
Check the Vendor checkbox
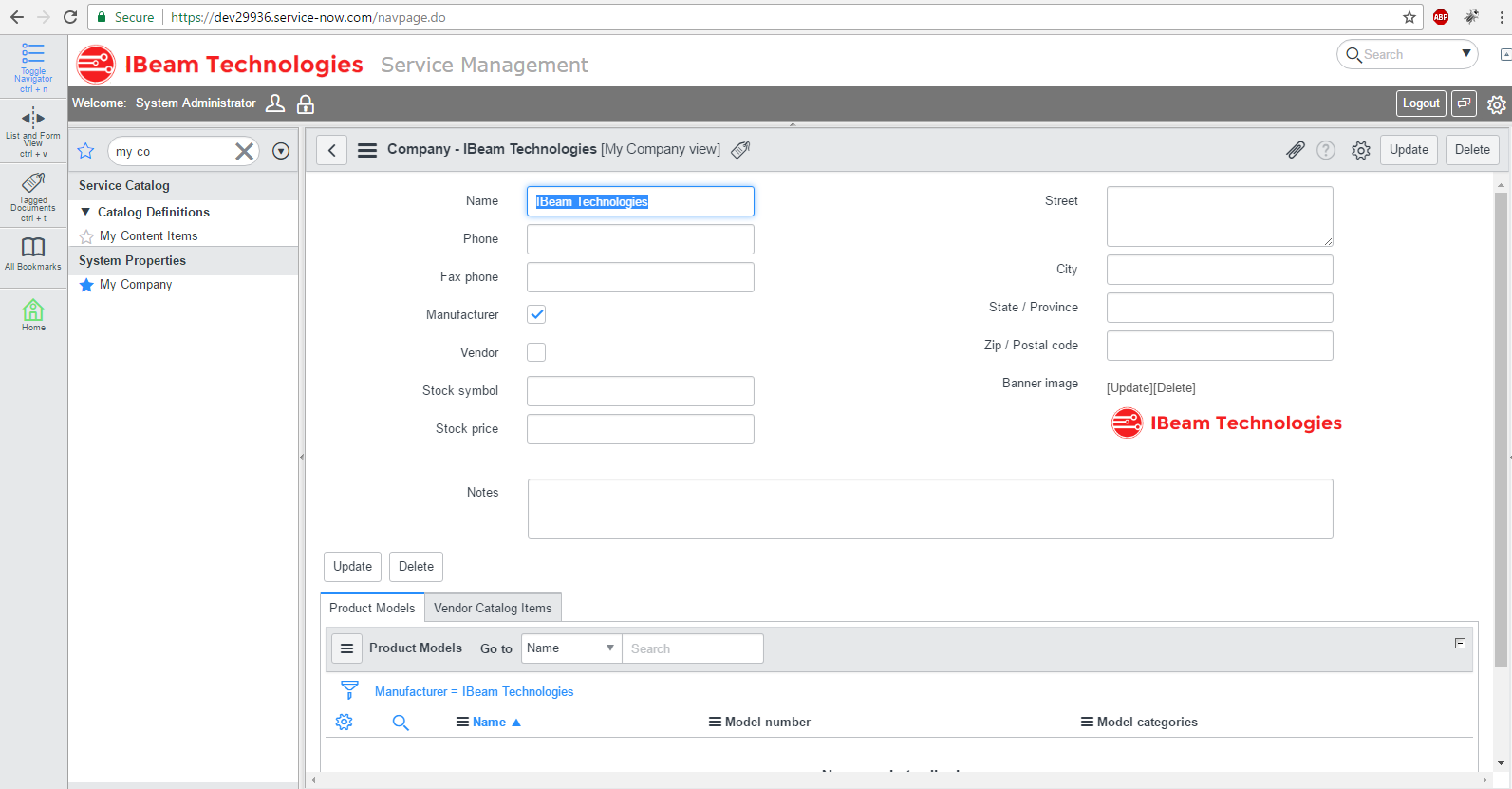tap(536, 352)
